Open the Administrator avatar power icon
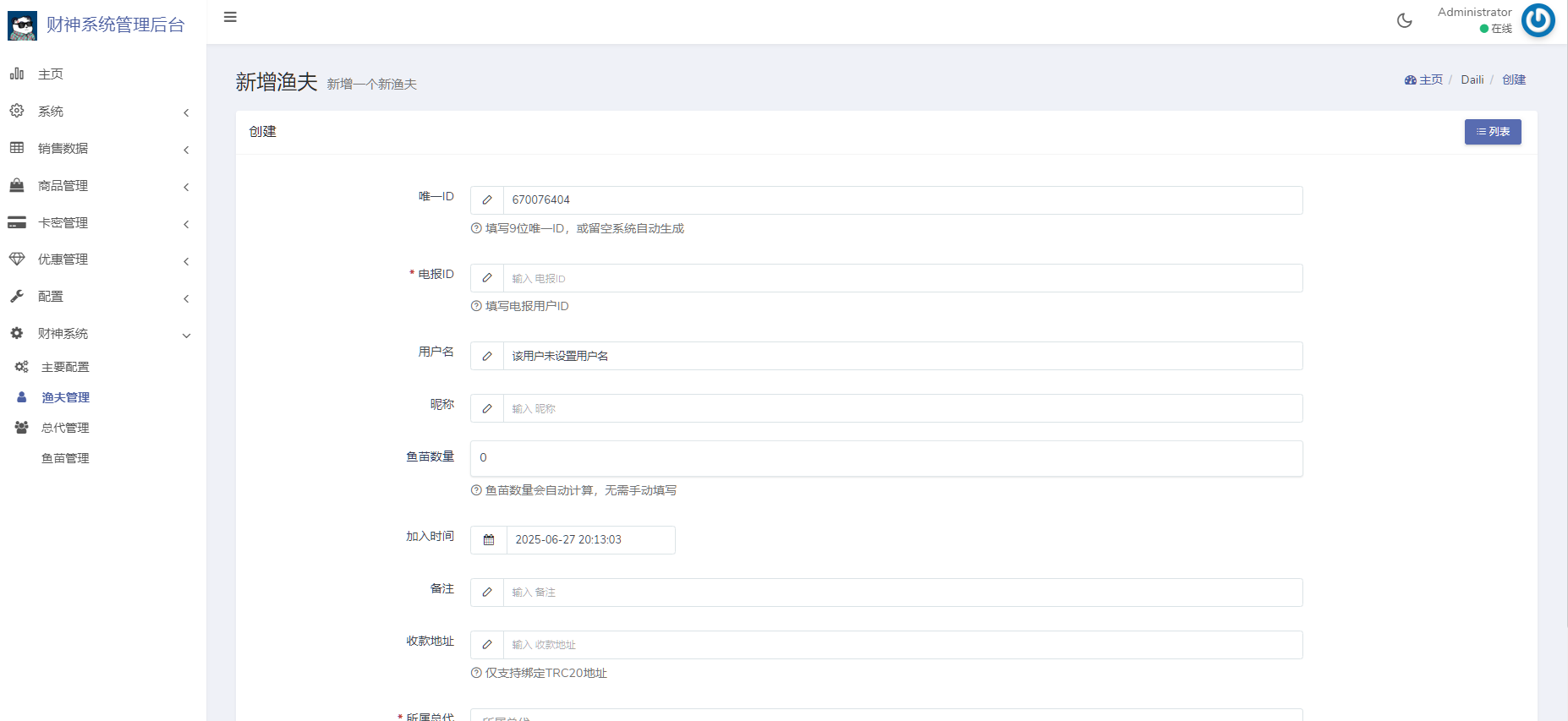Image resolution: width=1568 pixels, height=721 pixels. (1538, 20)
